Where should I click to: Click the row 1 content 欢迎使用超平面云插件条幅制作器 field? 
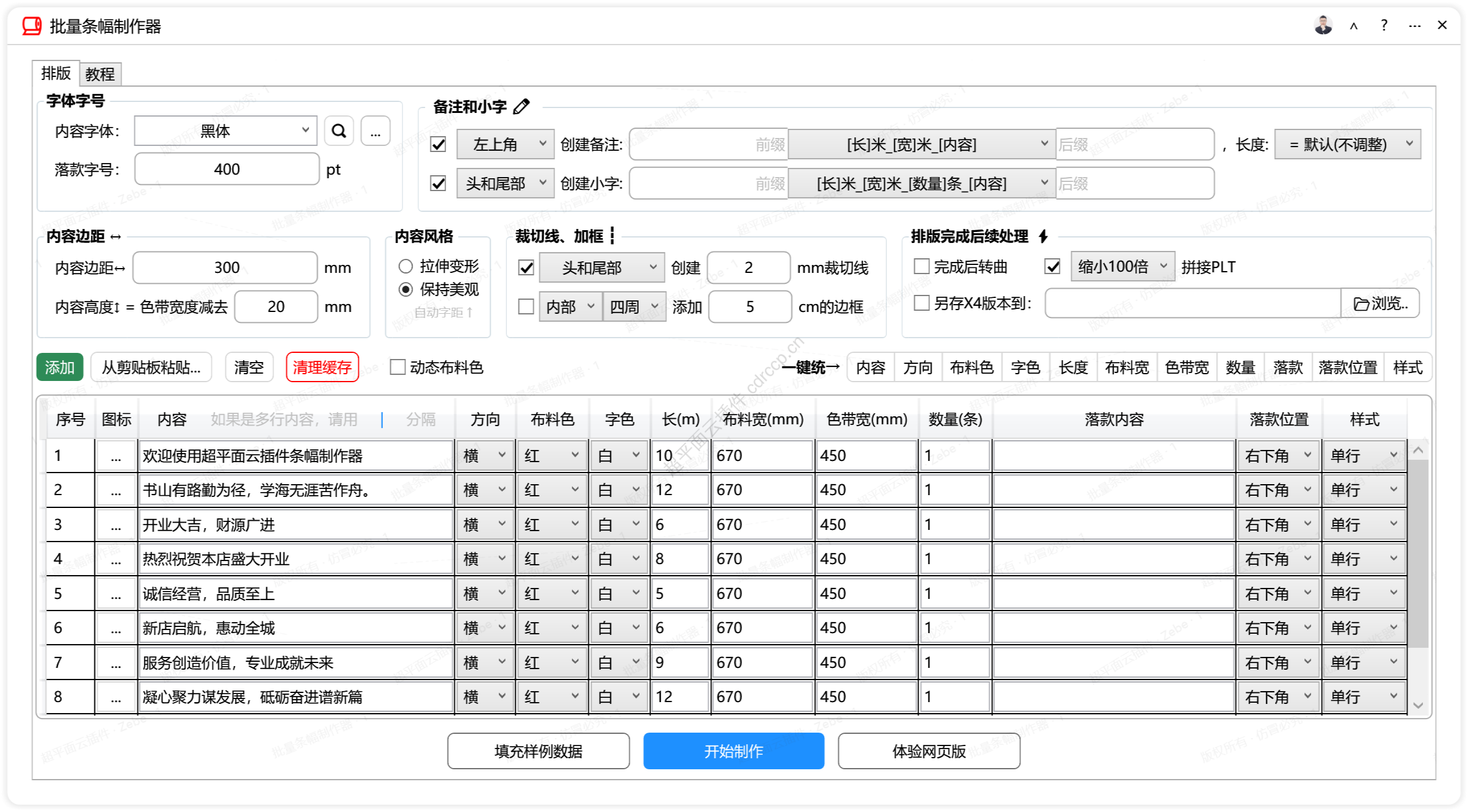(x=297, y=456)
